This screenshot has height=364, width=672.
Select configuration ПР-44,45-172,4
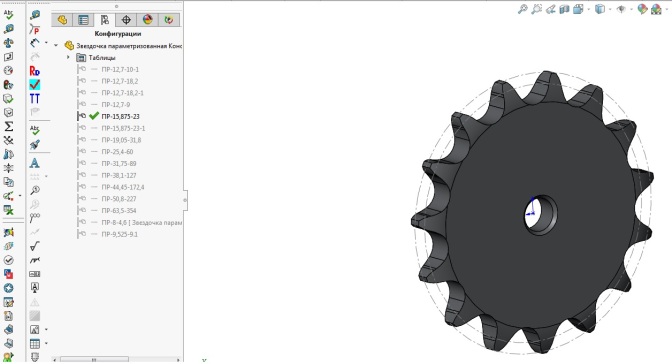(x=123, y=187)
